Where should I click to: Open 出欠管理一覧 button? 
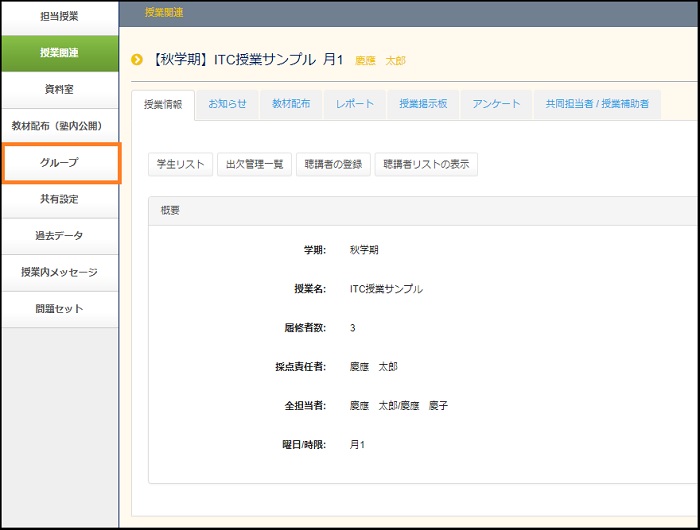[x=254, y=165]
